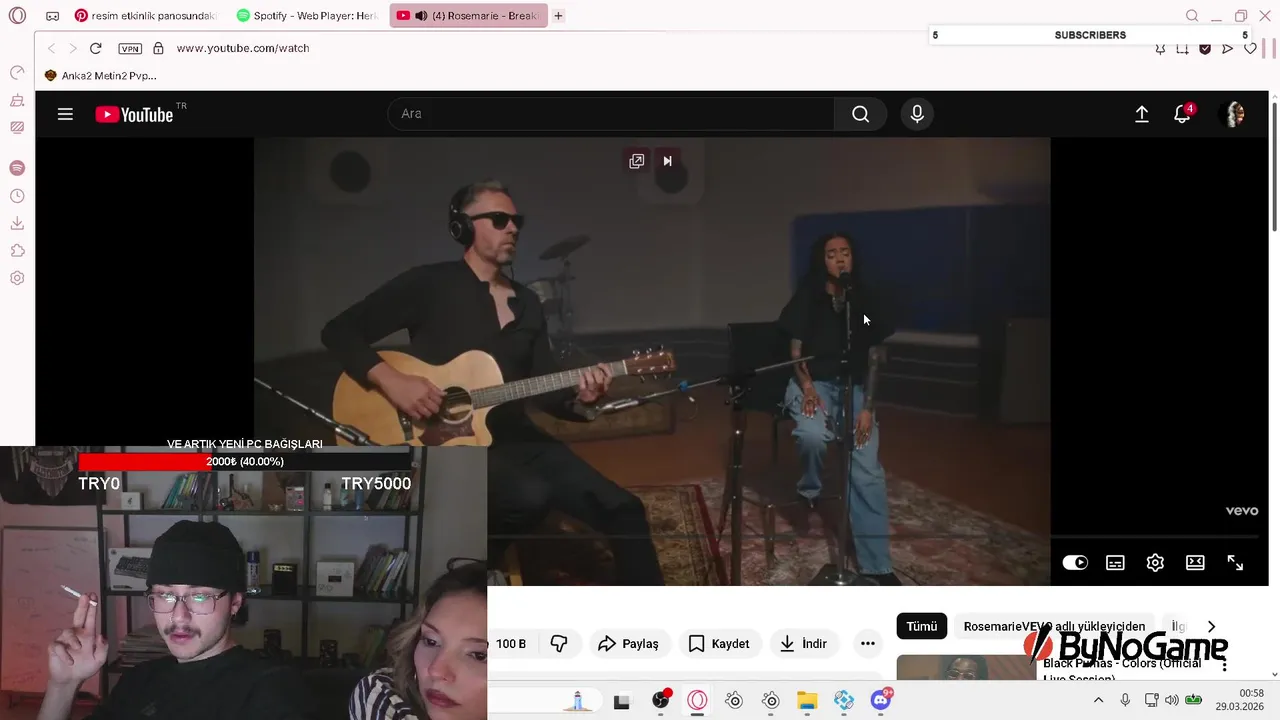Open volume control in system tray
Screen dimensions: 1280x720
pyautogui.click(x=1172, y=701)
